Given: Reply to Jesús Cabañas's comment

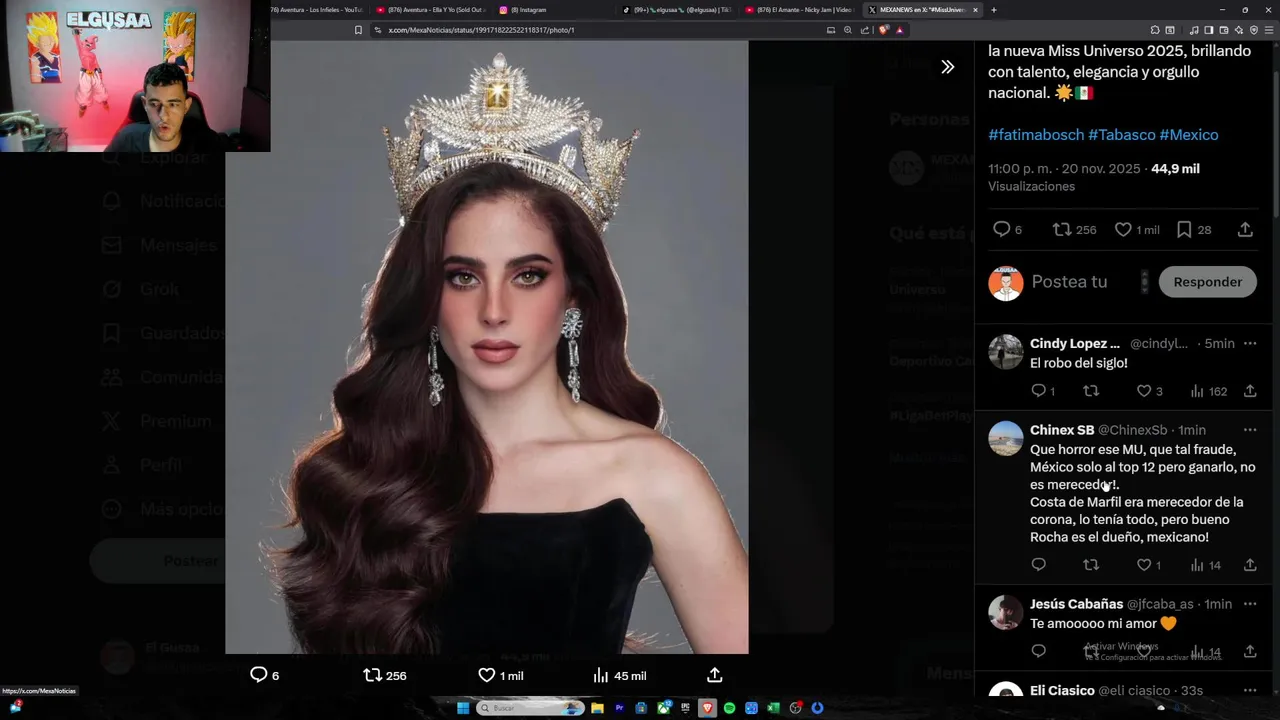Looking at the screenshot, I should [x=1038, y=651].
